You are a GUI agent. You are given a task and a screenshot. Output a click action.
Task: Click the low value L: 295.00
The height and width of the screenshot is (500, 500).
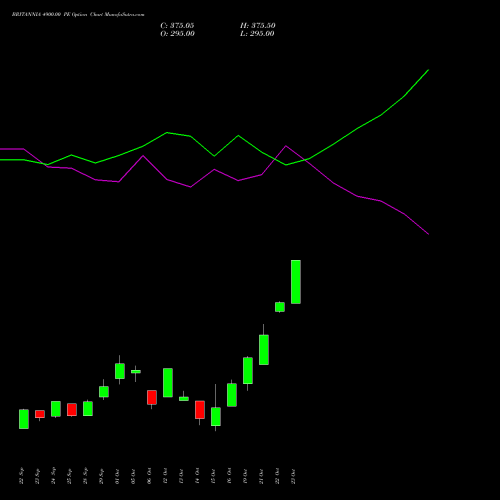click(x=257, y=33)
